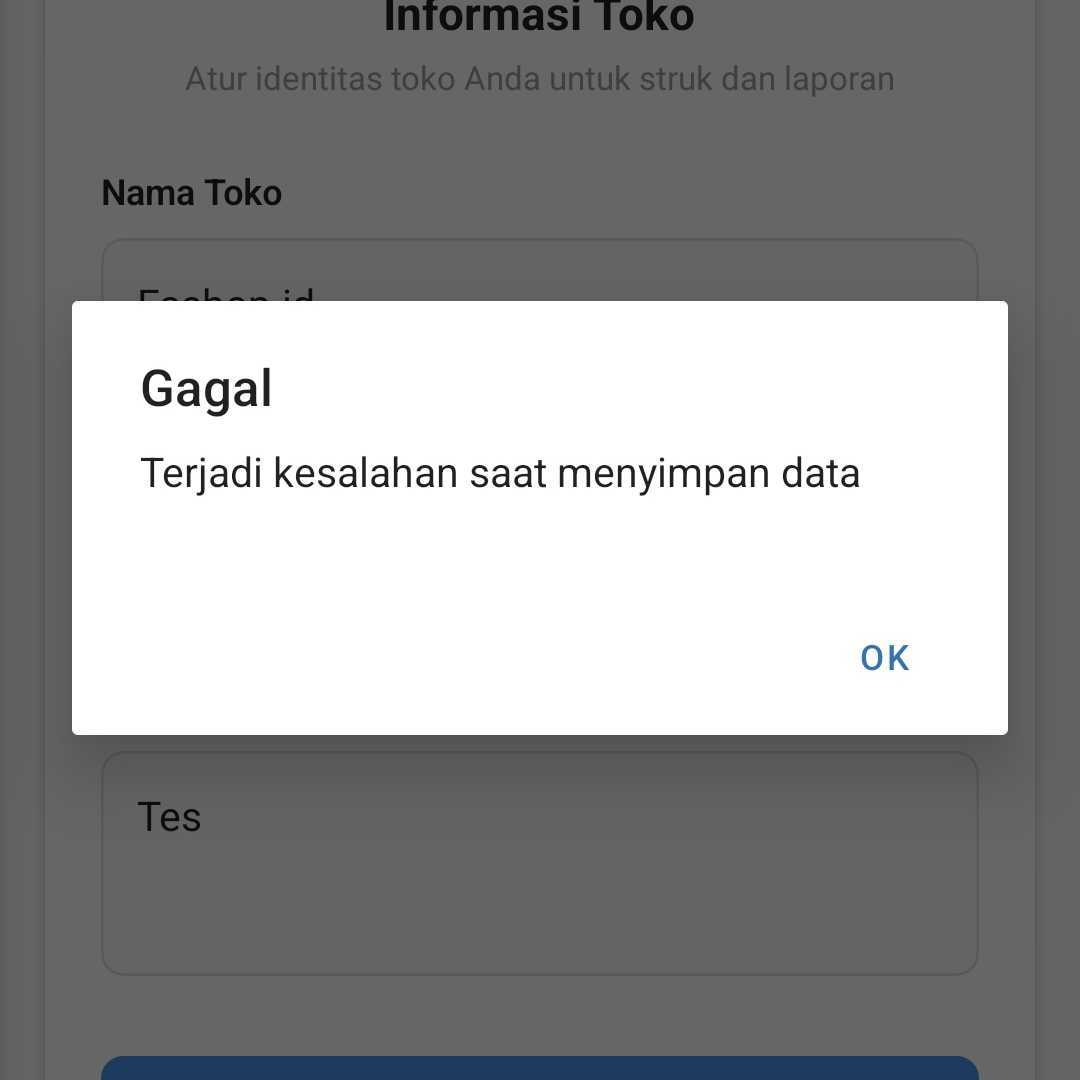Click the word "Tes" in the text area
The height and width of the screenshot is (1080, 1080).
pos(169,818)
